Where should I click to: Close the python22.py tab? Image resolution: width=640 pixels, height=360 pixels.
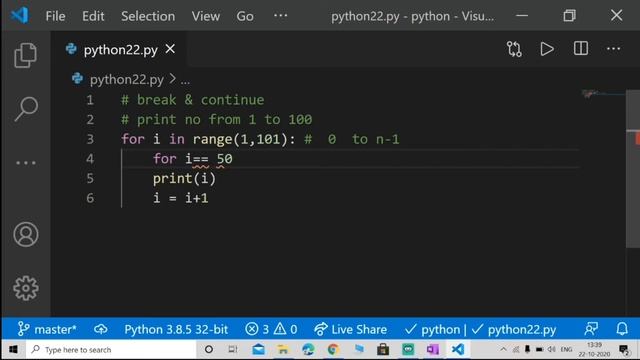170,49
